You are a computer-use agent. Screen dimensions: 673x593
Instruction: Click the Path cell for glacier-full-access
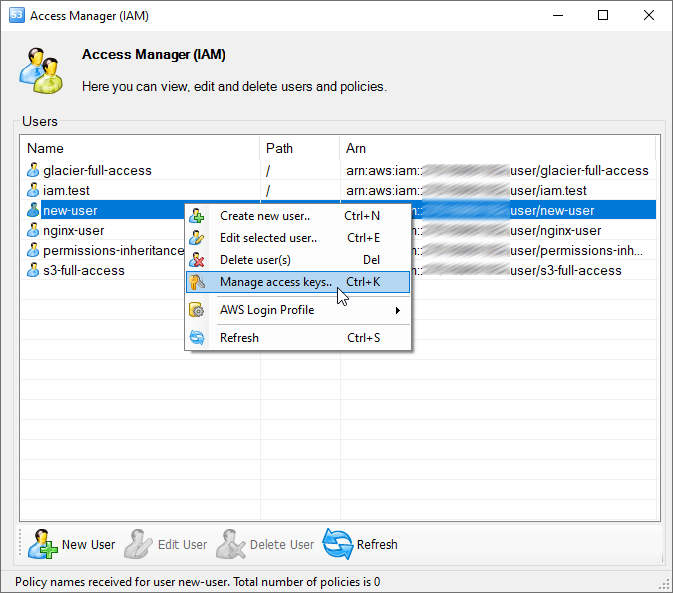(300, 170)
